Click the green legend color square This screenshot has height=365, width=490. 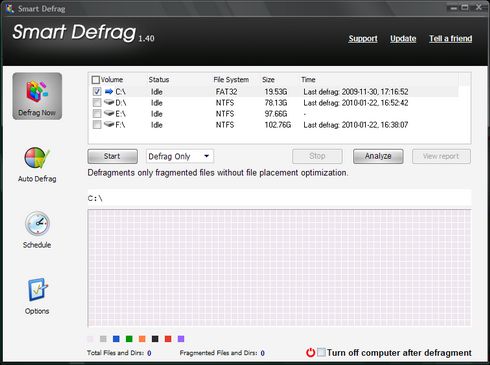pyautogui.click(x=129, y=339)
